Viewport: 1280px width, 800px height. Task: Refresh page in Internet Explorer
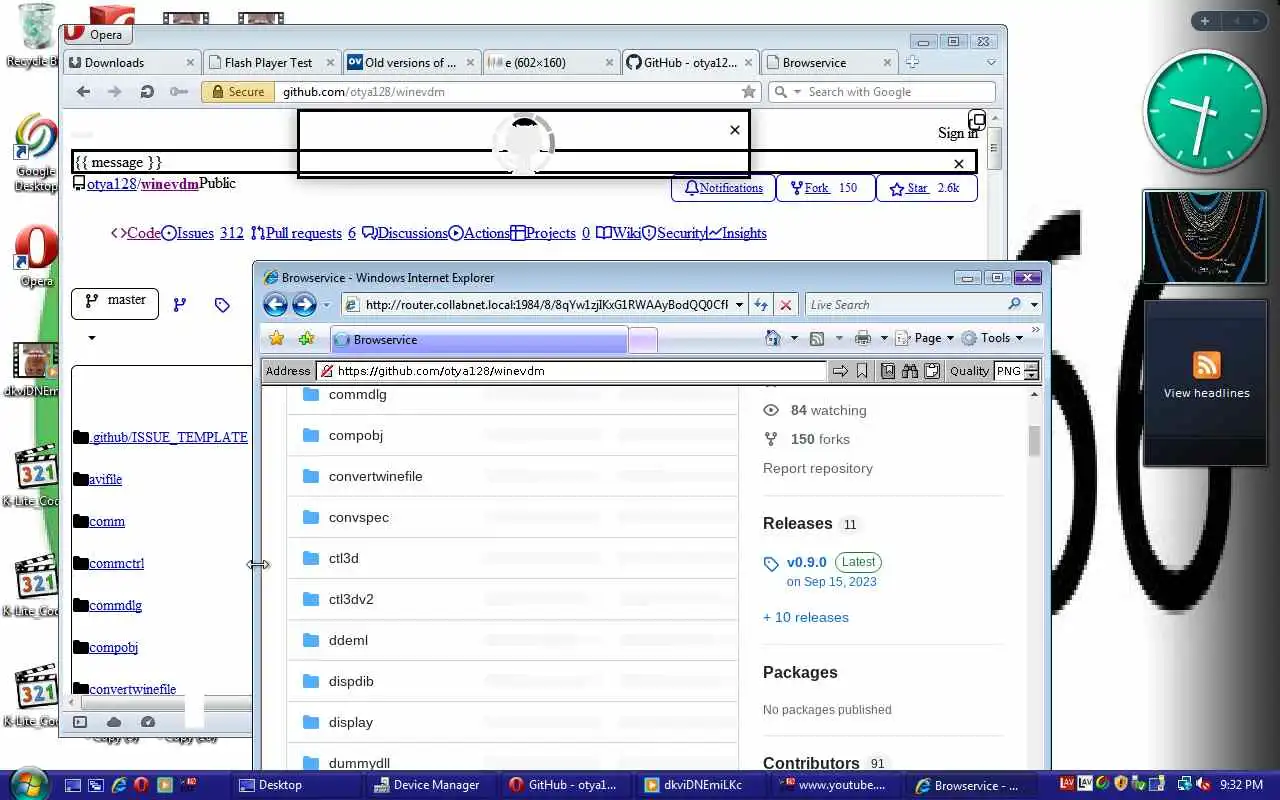tap(761, 305)
